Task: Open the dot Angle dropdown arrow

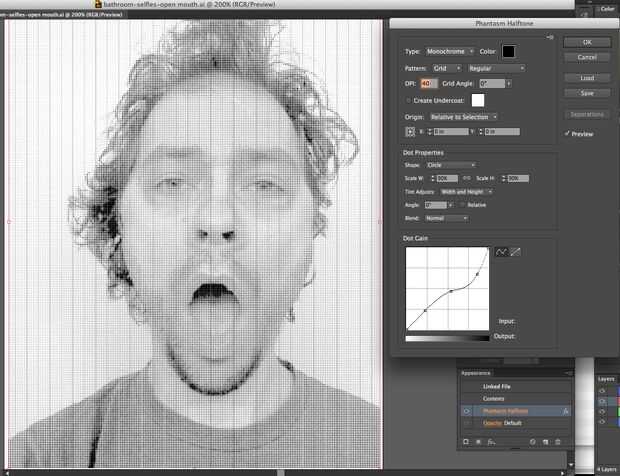Action: (450, 205)
